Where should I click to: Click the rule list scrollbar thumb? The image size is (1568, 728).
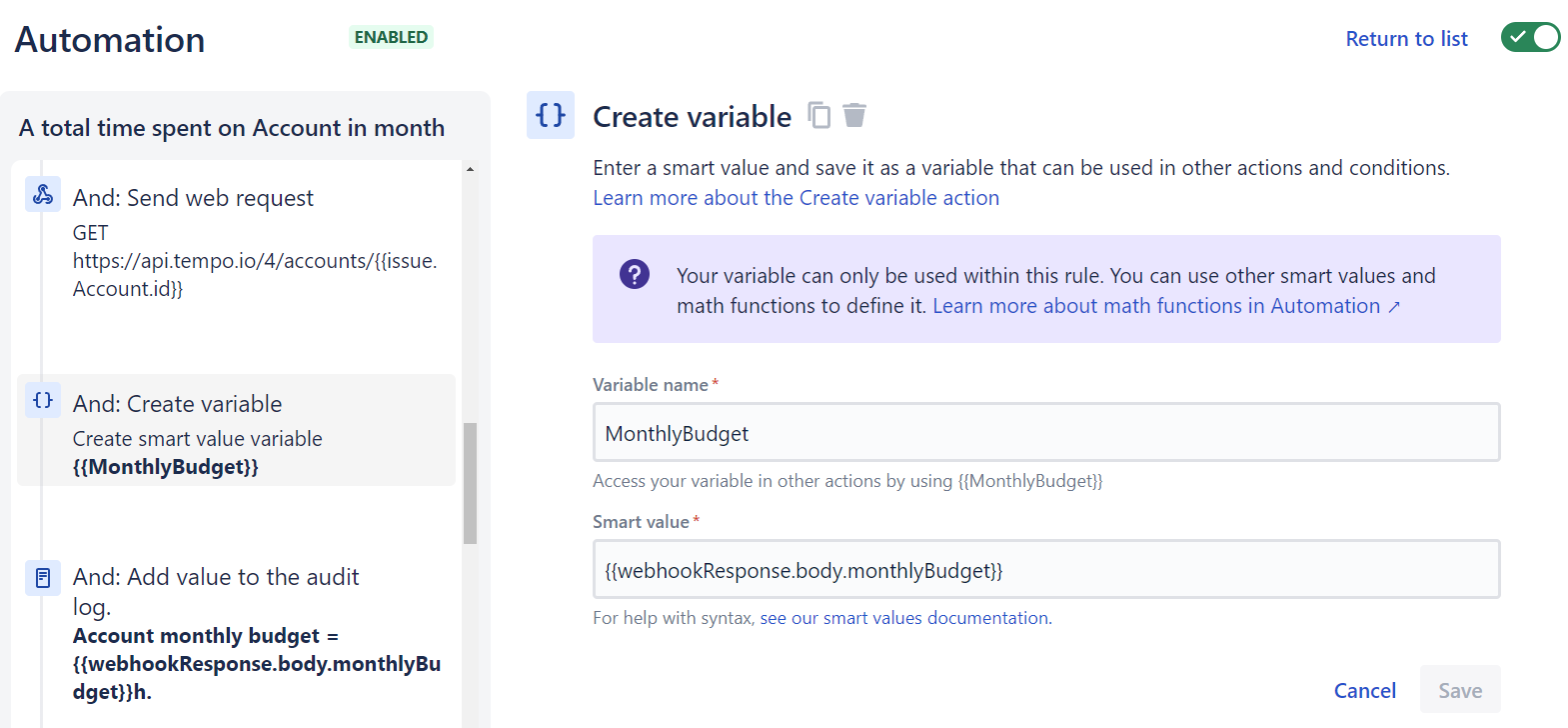tap(470, 483)
